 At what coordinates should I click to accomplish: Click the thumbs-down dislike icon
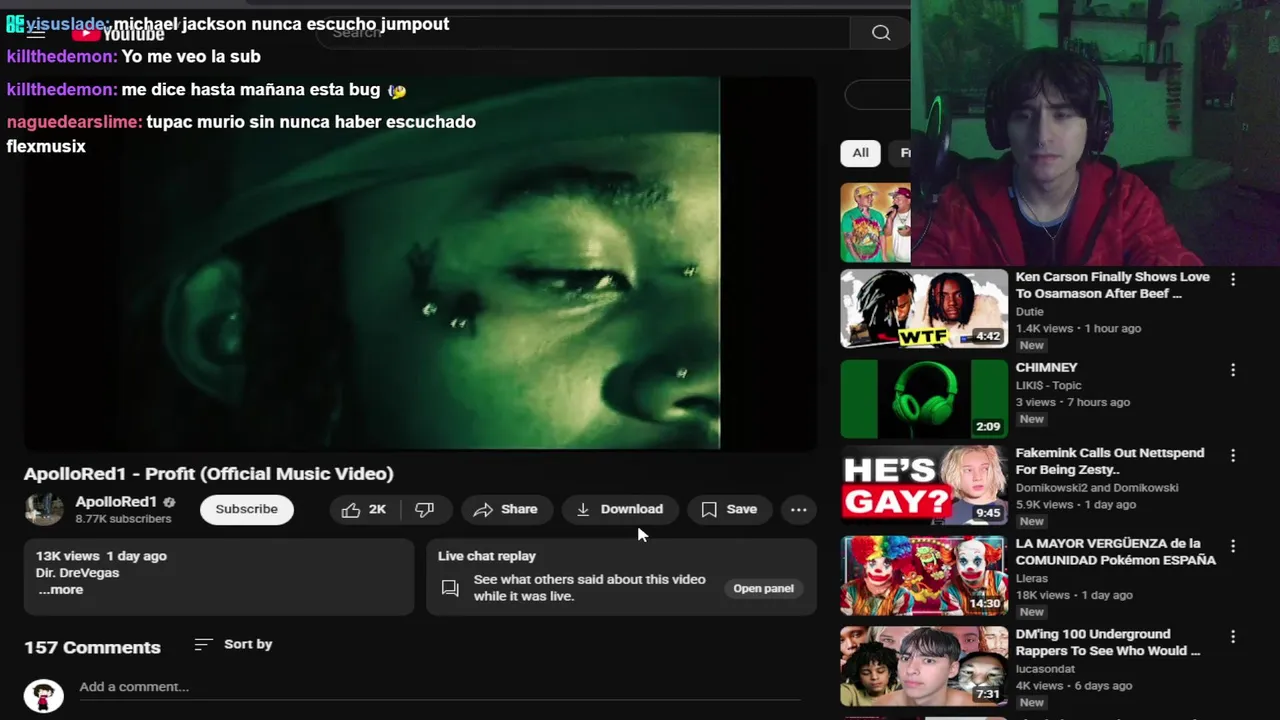[425, 509]
